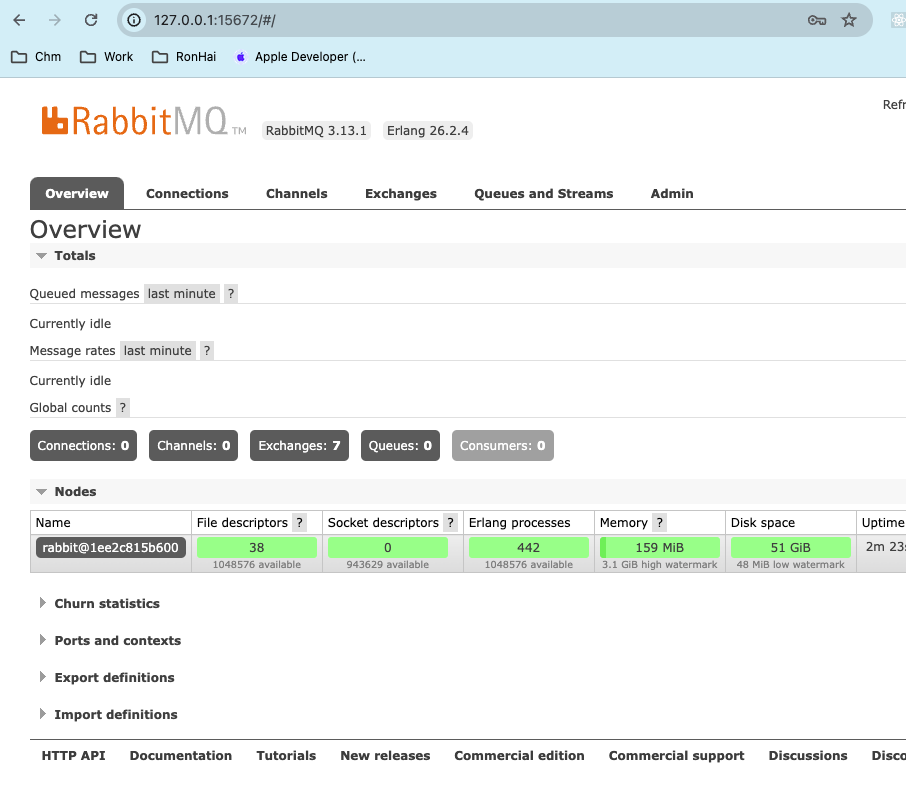This screenshot has height=808, width=906.
Task: Click the Erlang 26.2.4 version badge
Action: coord(428,131)
